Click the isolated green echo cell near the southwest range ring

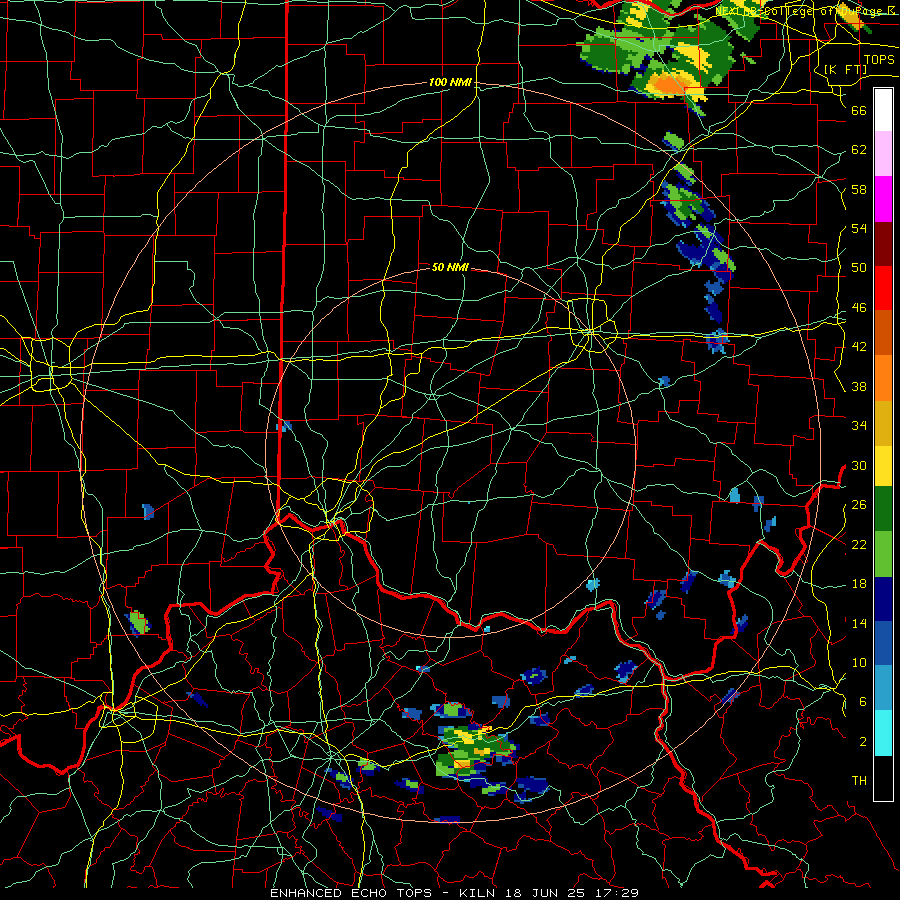[138, 623]
